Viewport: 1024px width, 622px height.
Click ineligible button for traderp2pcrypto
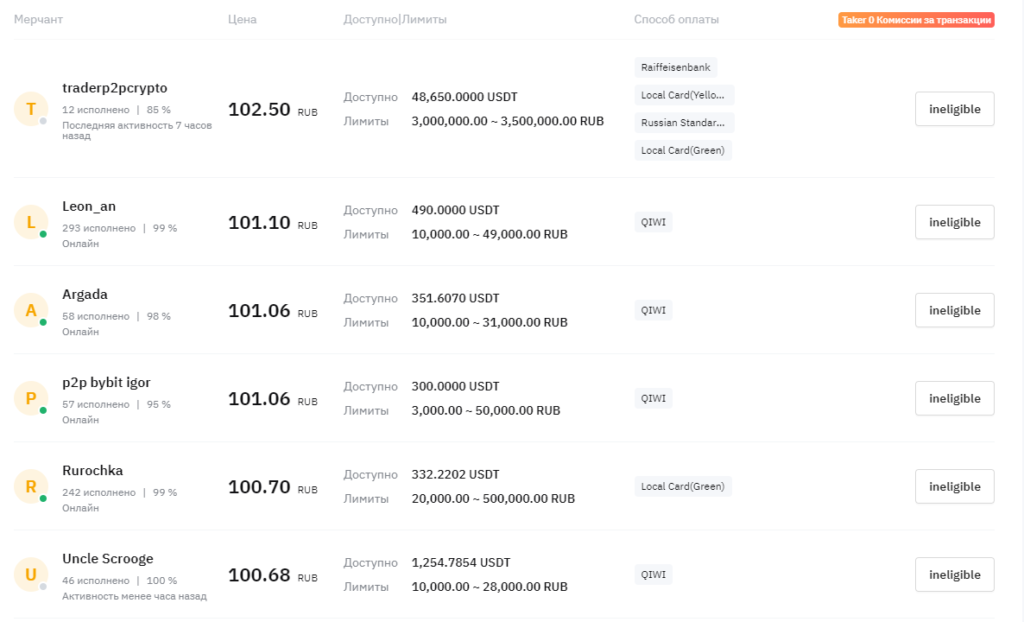(954, 109)
